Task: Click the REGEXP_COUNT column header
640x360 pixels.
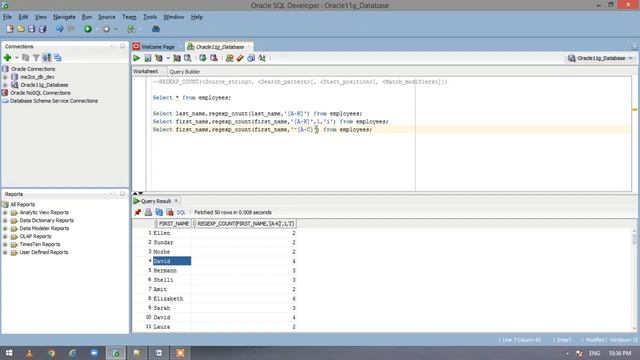Action: pos(244,224)
